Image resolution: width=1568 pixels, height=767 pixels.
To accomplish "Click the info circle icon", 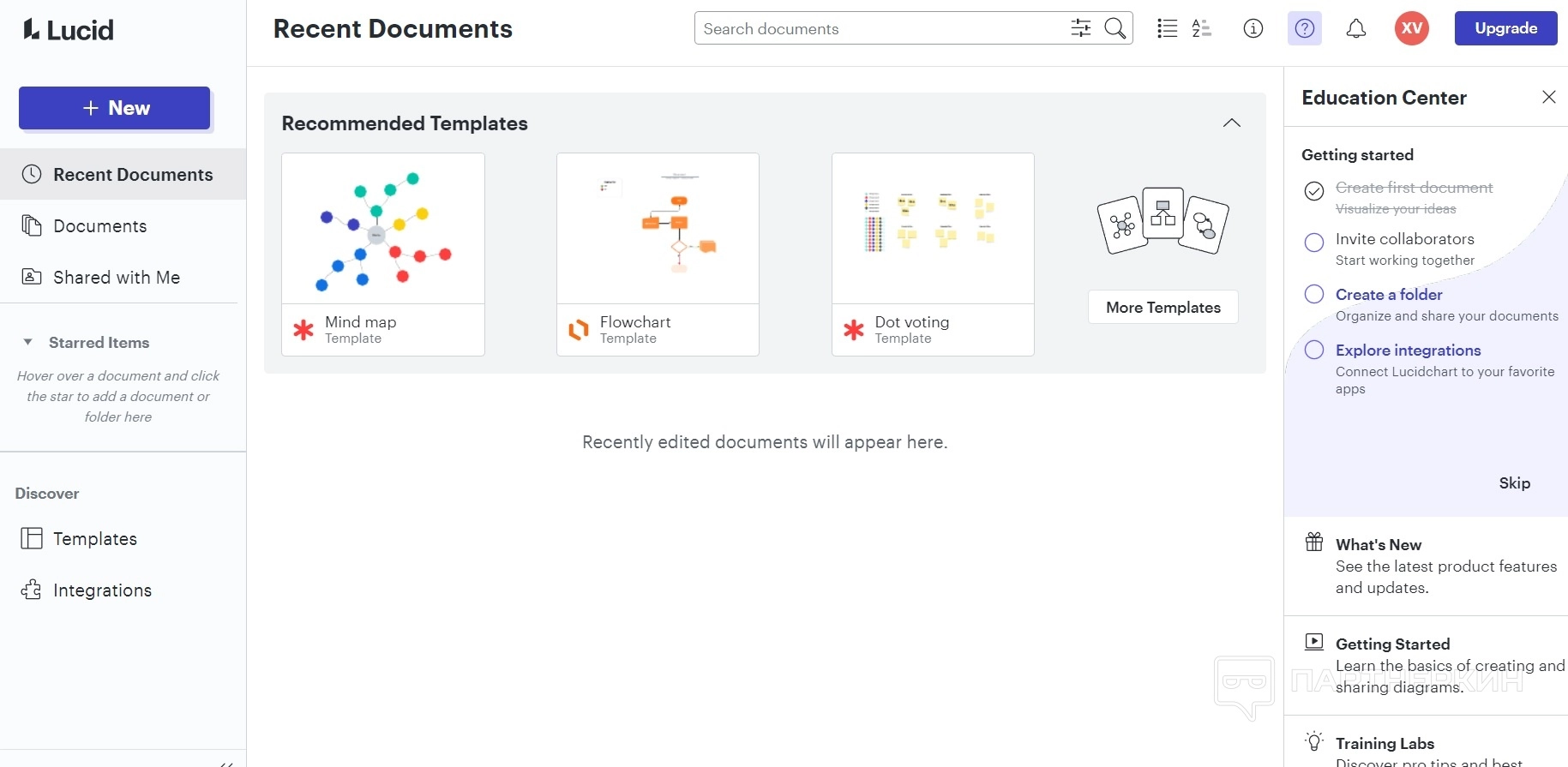I will [1253, 28].
